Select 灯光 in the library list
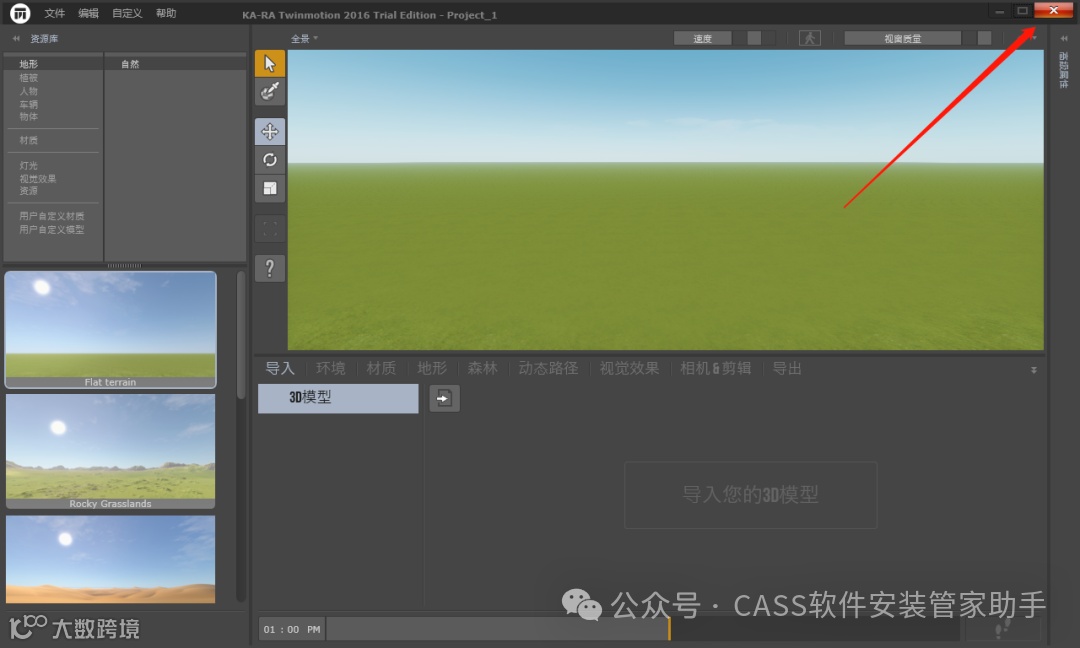 [x=29, y=166]
